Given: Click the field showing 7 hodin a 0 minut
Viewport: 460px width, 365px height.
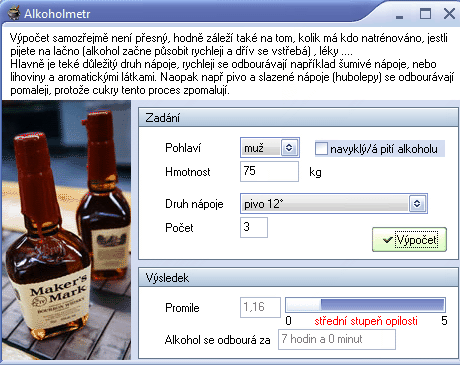Looking at the screenshot, I should [x=337, y=339].
